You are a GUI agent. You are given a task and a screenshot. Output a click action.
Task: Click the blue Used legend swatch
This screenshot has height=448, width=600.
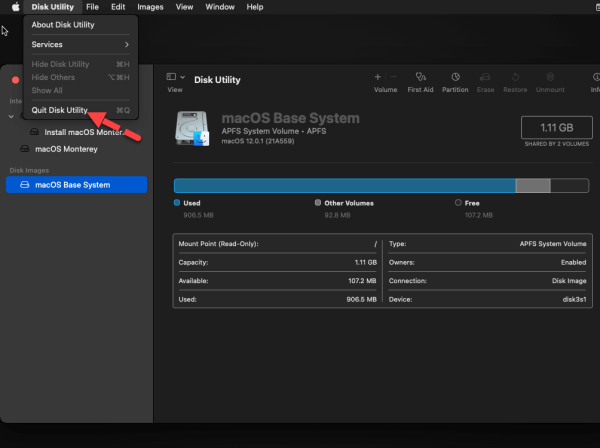(x=177, y=203)
